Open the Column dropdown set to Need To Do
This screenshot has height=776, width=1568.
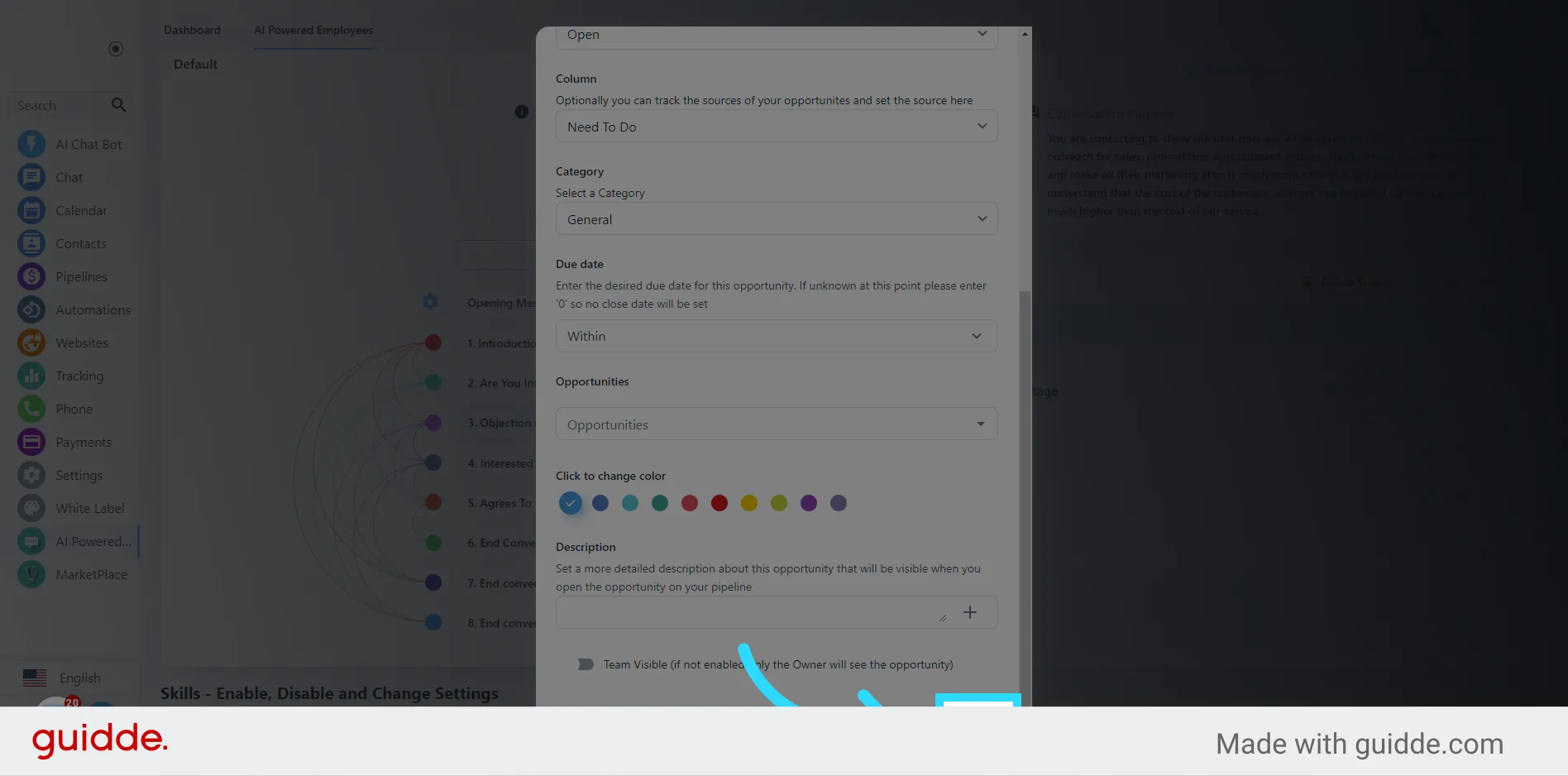click(x=777, y=127)
